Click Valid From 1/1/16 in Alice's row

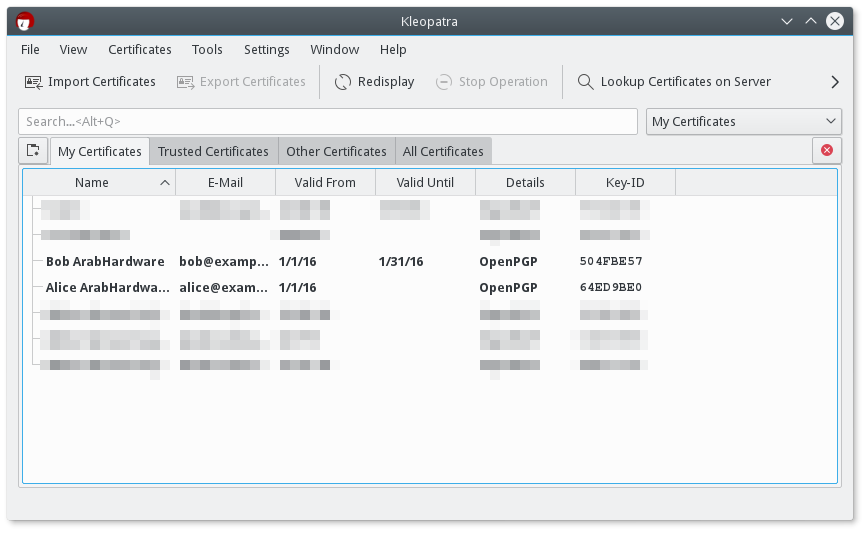pyautogui.click(x=297, y=288)
